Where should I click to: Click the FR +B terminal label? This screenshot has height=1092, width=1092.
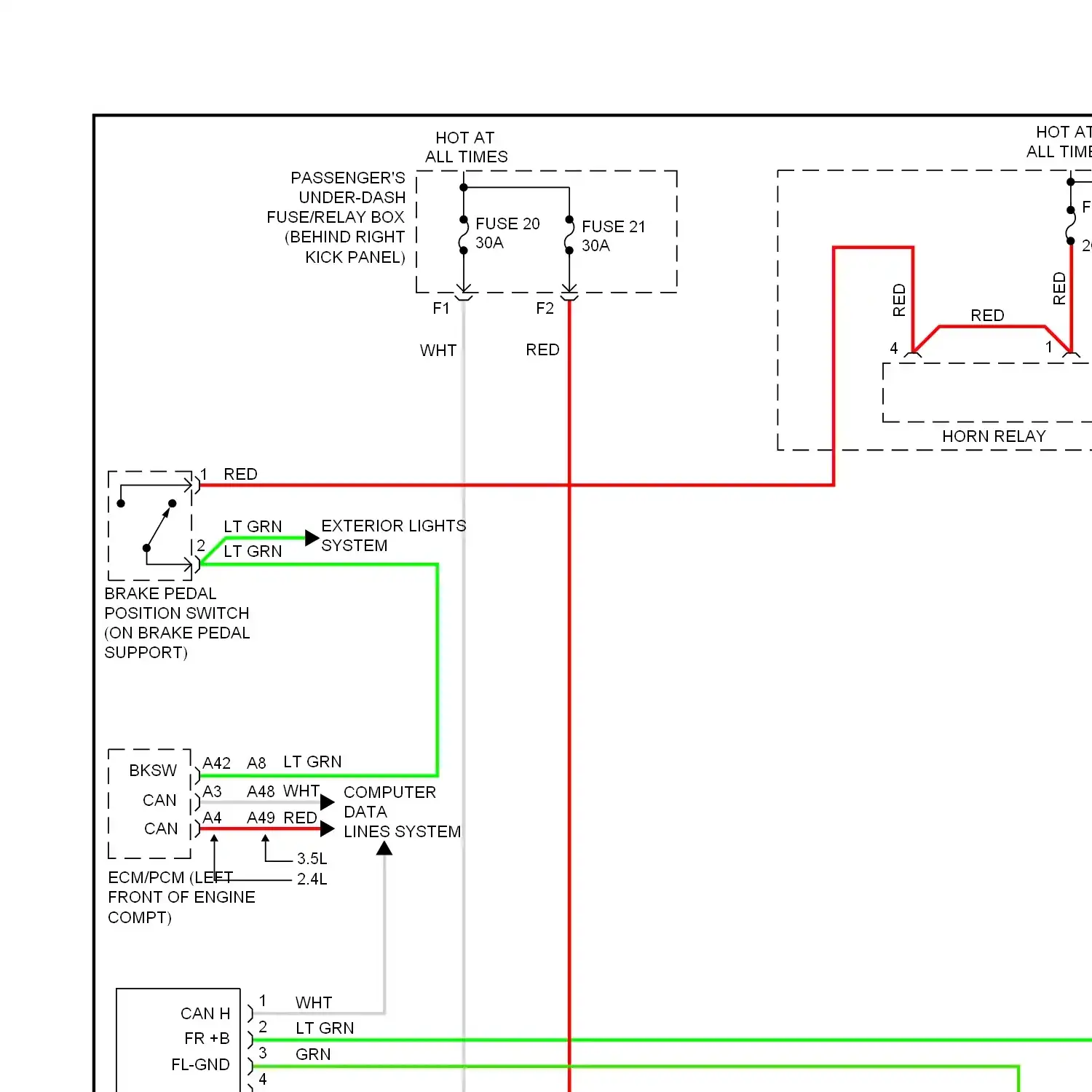pyautogui.click(x=207, y=1038)
